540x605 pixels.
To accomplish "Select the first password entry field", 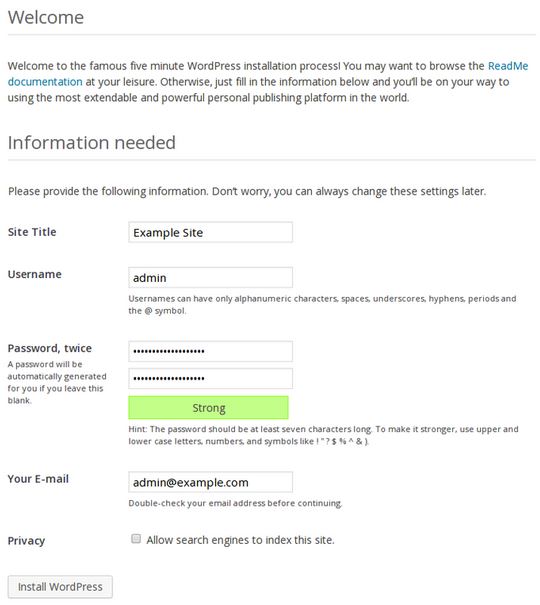I will click(x=211, y=351).
